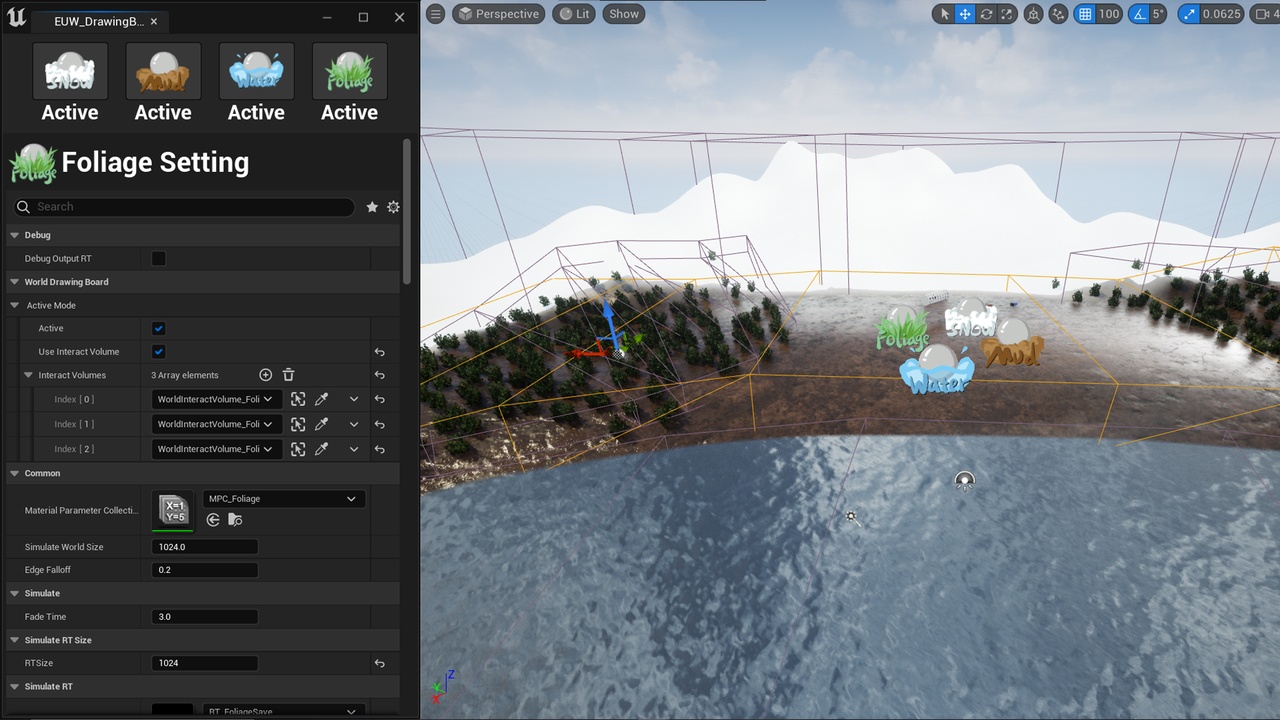Open the Perspective viewport mode menu

498,14
